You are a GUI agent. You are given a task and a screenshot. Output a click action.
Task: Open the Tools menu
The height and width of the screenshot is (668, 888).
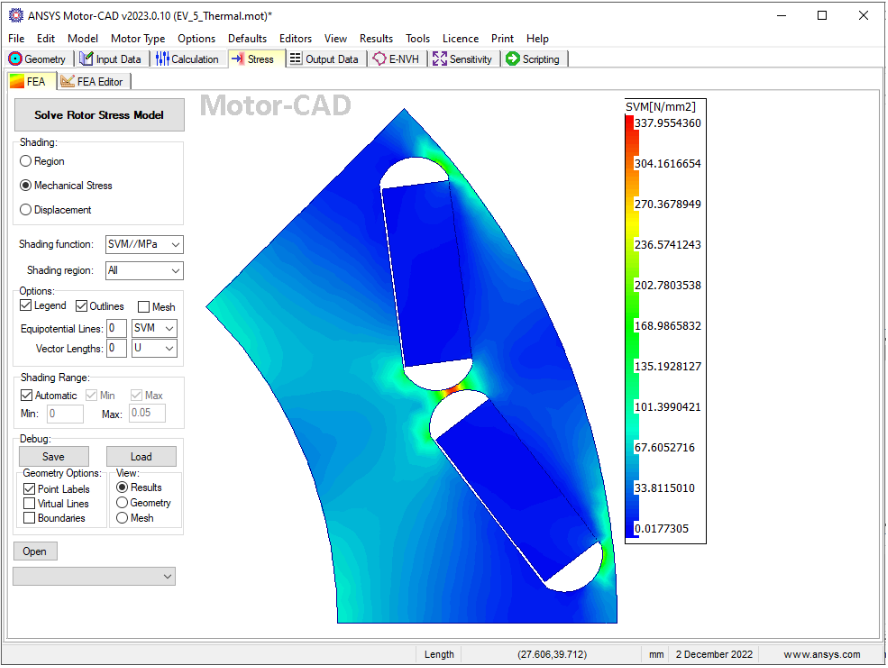(x=417, y=38)
